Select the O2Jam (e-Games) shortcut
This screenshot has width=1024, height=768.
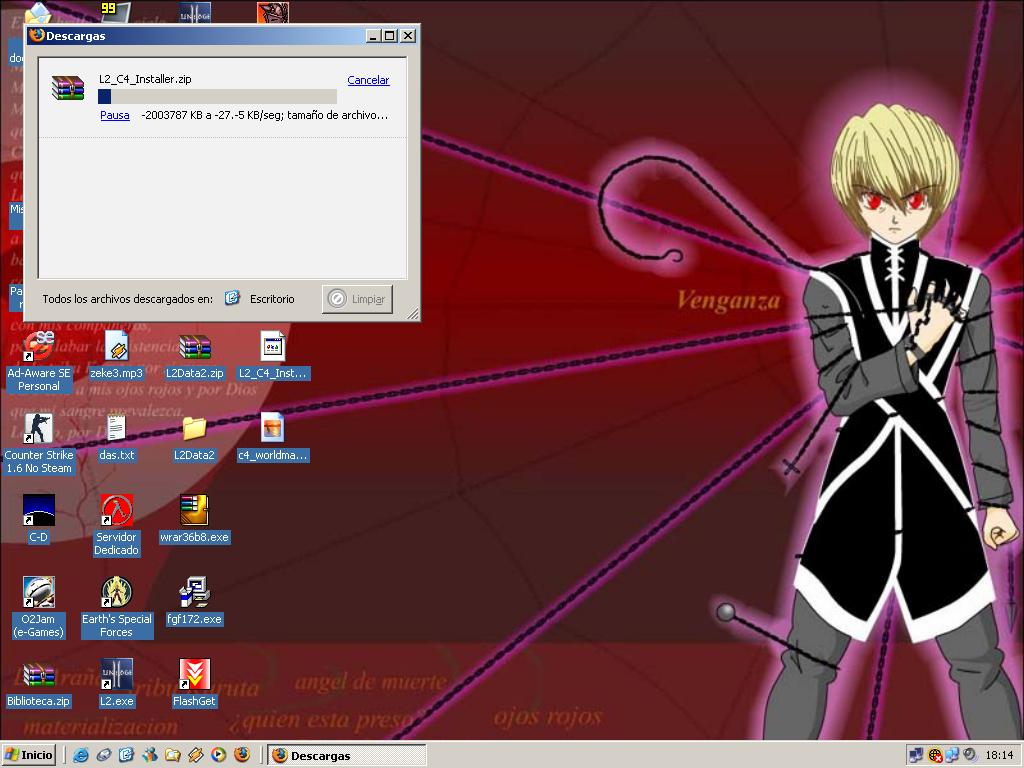point(39,607)
